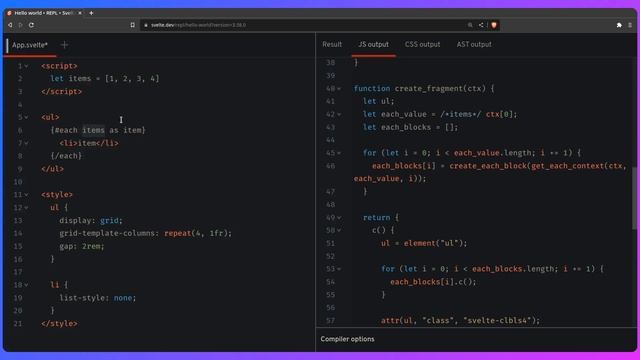640x360 pixels.
Task: Click 'list-style: none;' declaration
Action: pos(98,298)
